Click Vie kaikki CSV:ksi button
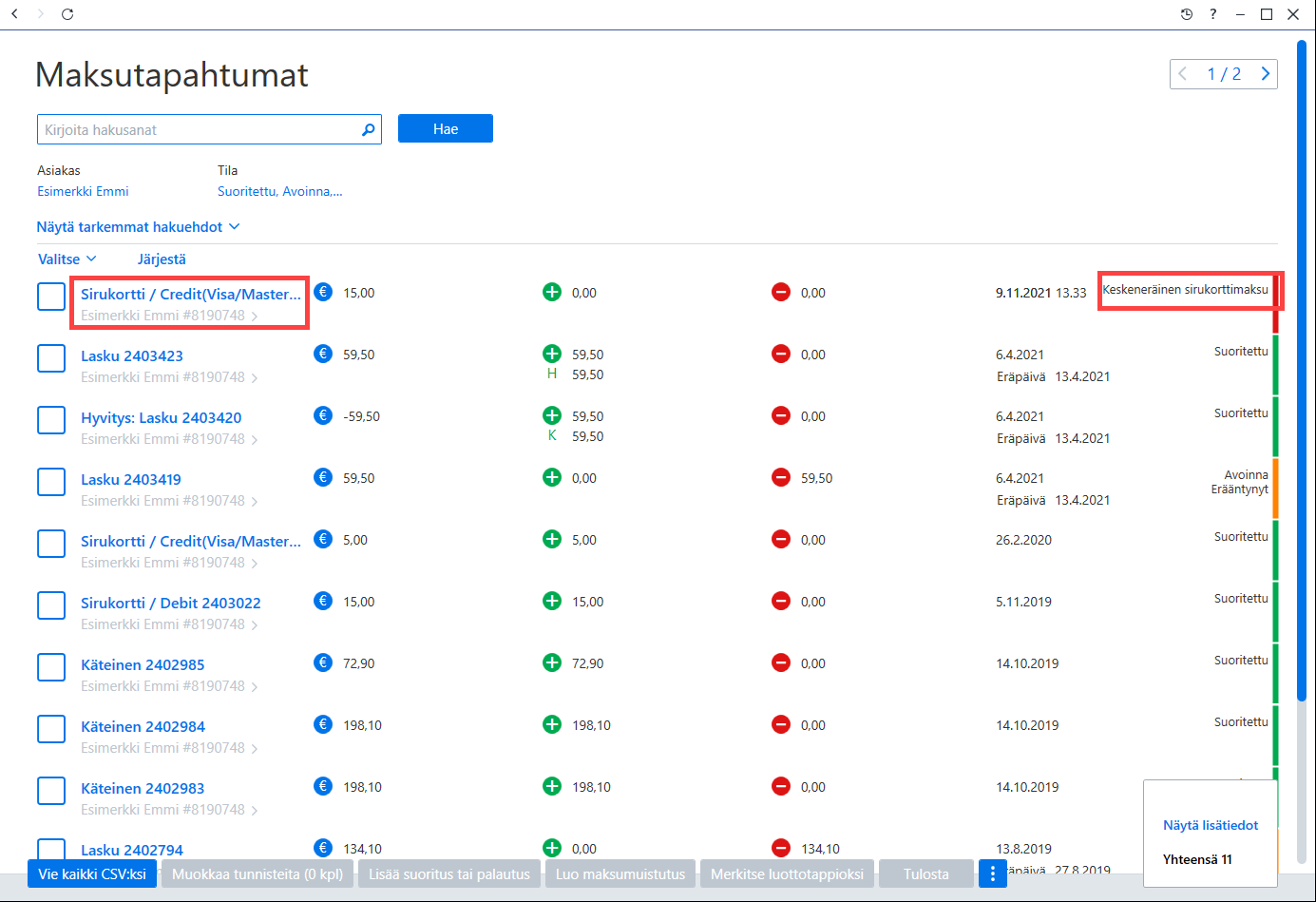 tap(92, 873)
